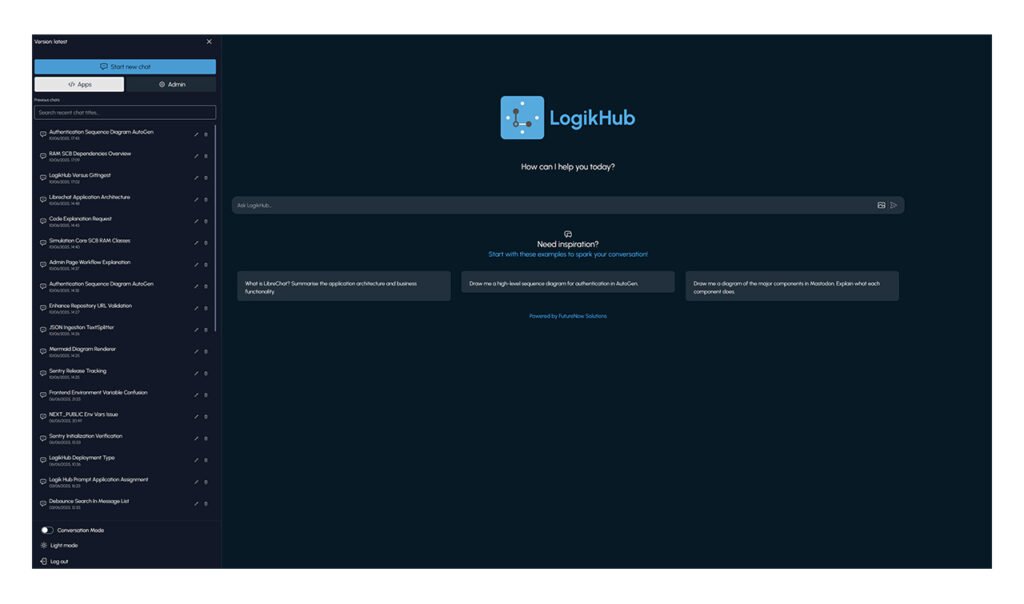
Task: Toggle Conversation Mode switch
Action: coord(46,530)
